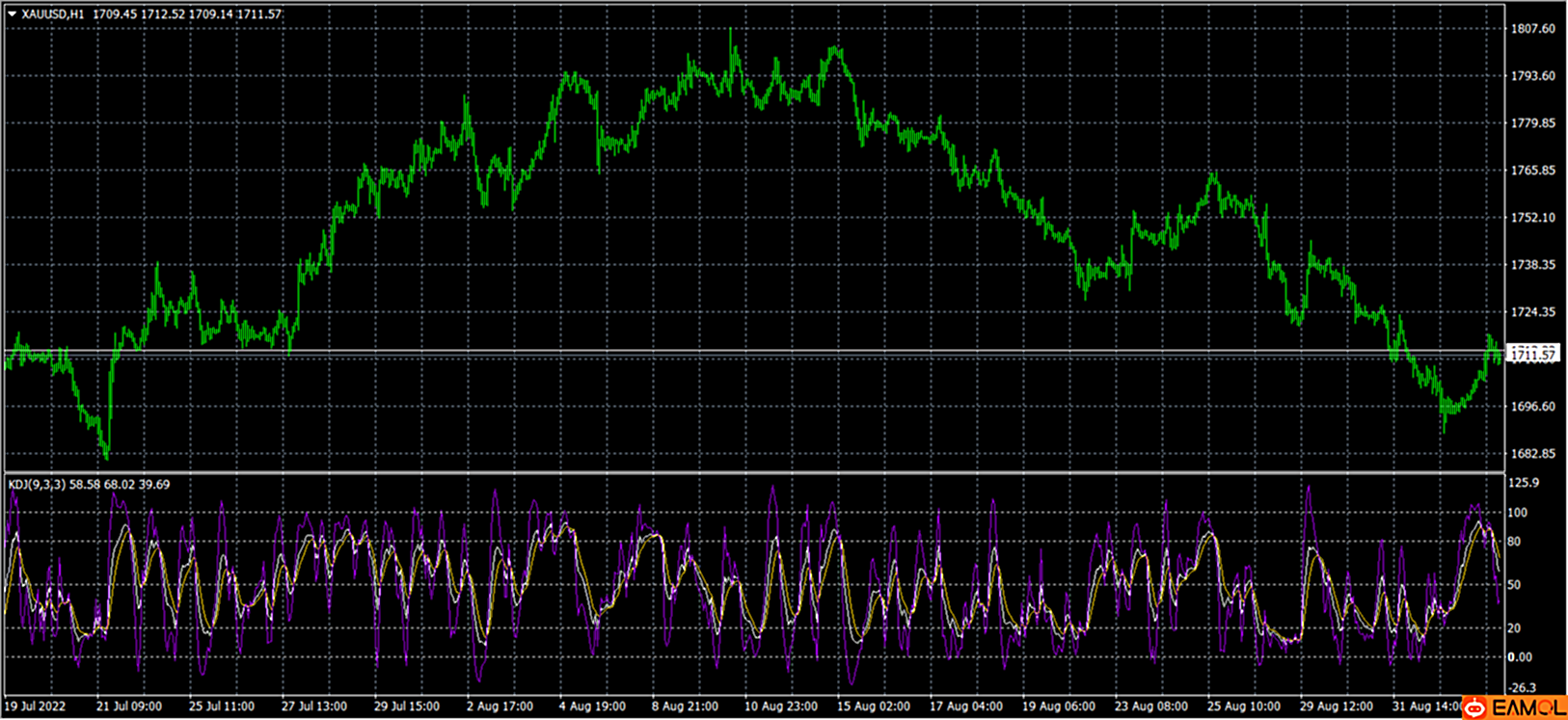Click the triangle arrow beside XAUUSD,H1
The height and width of the screenshot is (720, 1568).
[13, 14]
